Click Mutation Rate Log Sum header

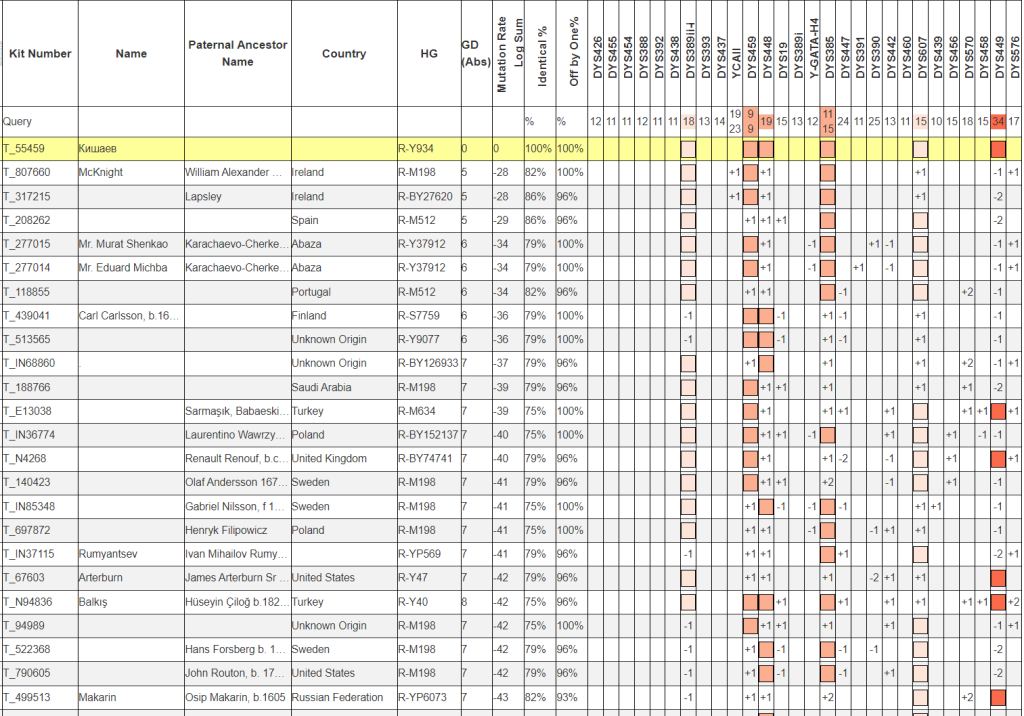click(x=506, y=54)
